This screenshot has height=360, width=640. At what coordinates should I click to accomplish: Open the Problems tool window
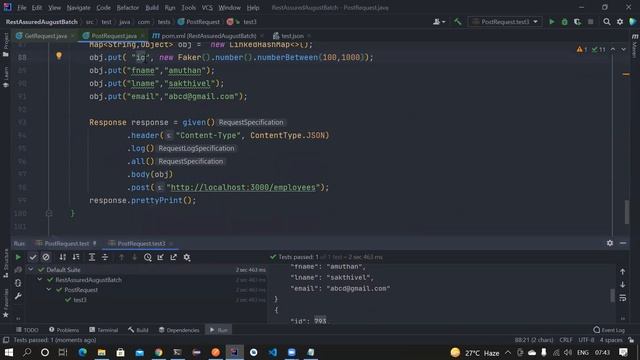pos(64,330)
